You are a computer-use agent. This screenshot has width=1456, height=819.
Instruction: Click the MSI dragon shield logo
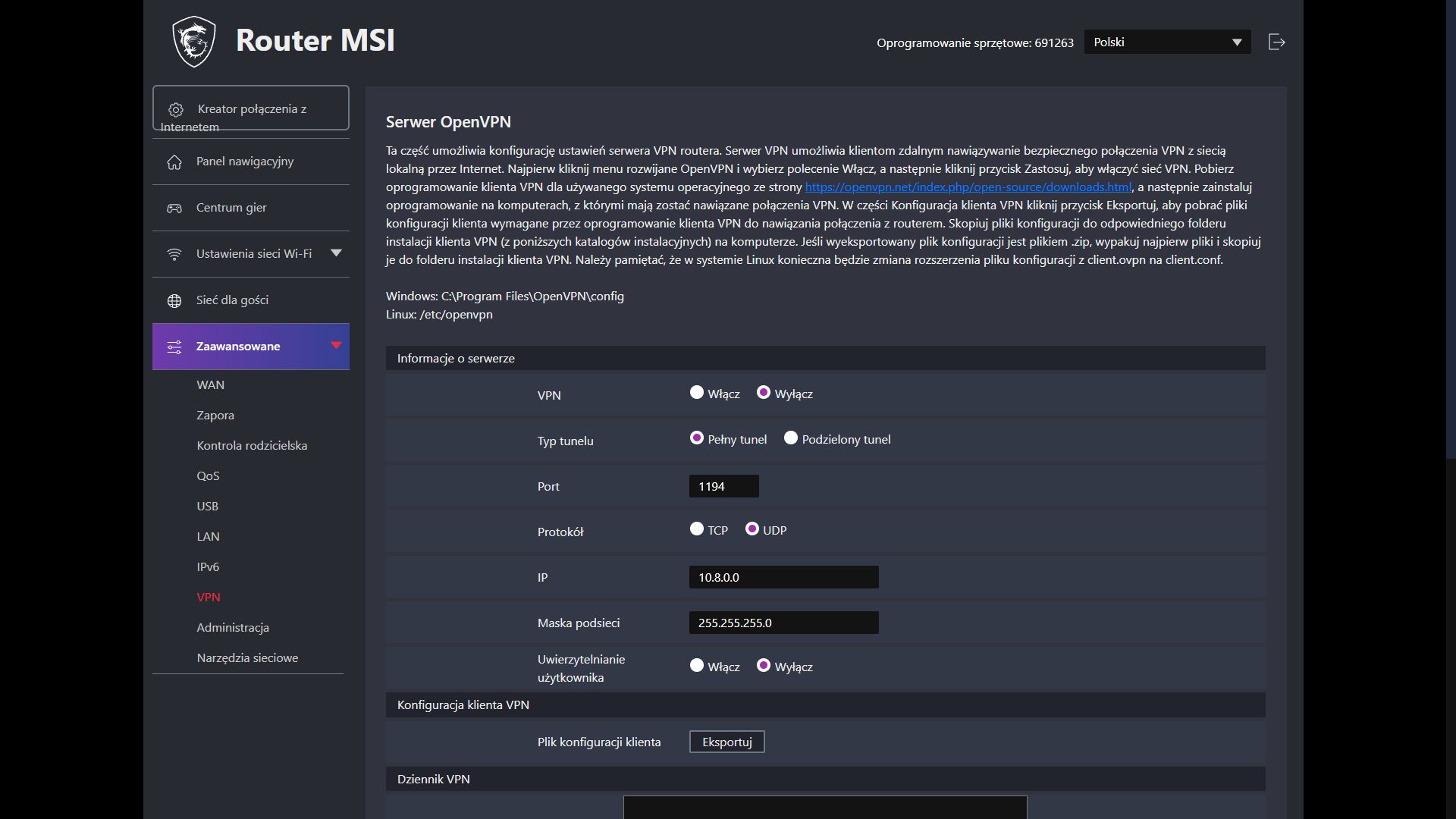pos(194,42)
